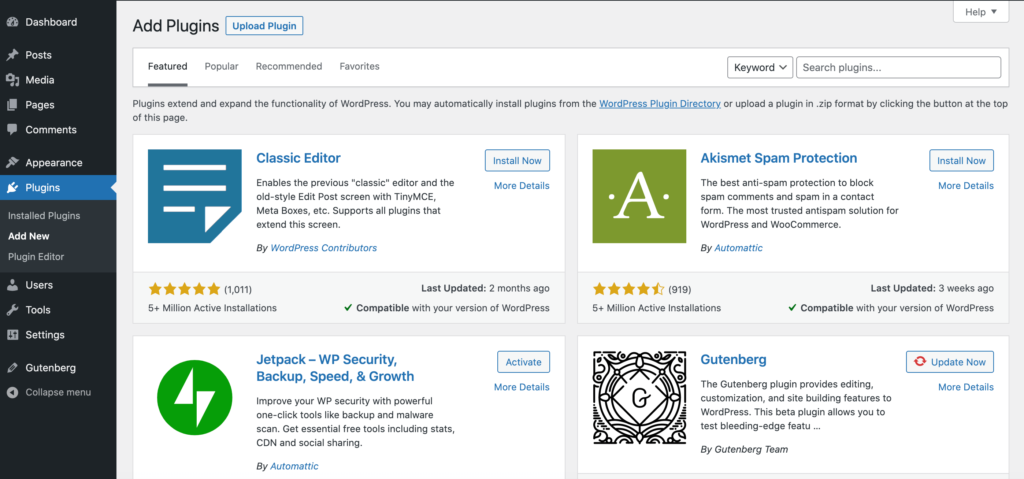Click the '(919)' ratings count
Viewport: 1024px width, 479px height.
(x=680, y=289)
